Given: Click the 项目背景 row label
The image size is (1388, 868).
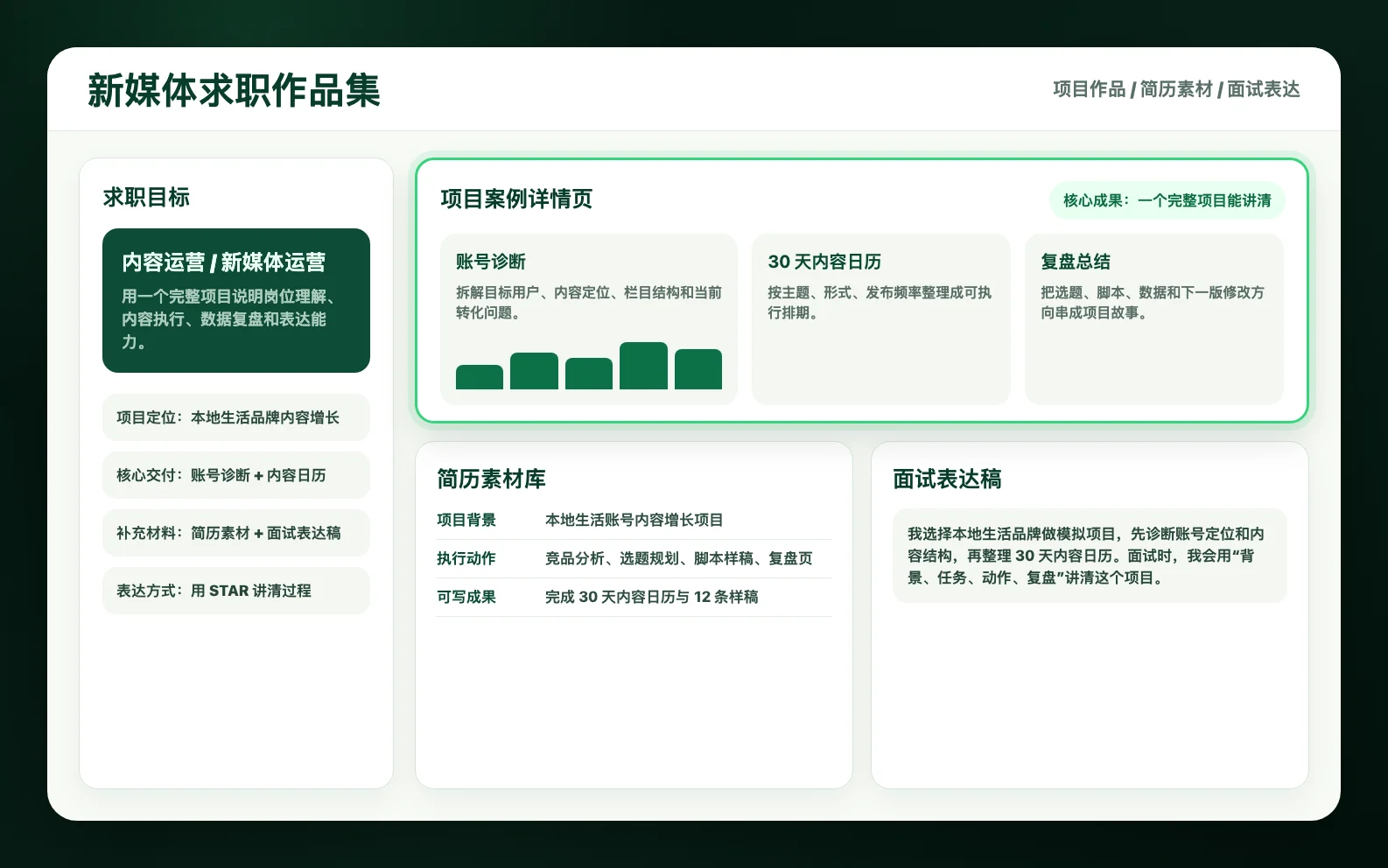Looking at the screenshot, I should click(x=466, y=520).
